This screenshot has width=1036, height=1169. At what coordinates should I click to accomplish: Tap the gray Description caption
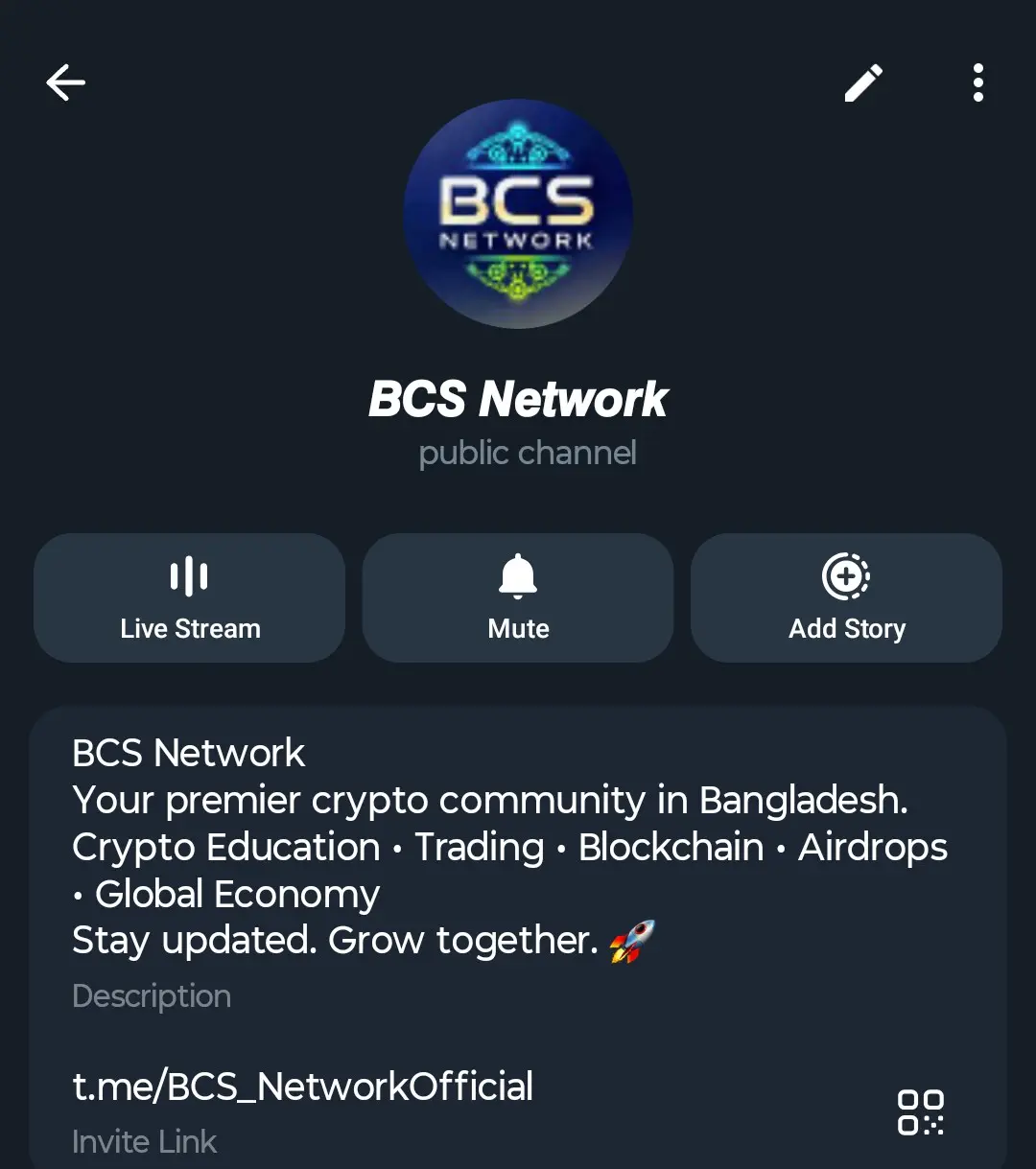click(152, 995)
